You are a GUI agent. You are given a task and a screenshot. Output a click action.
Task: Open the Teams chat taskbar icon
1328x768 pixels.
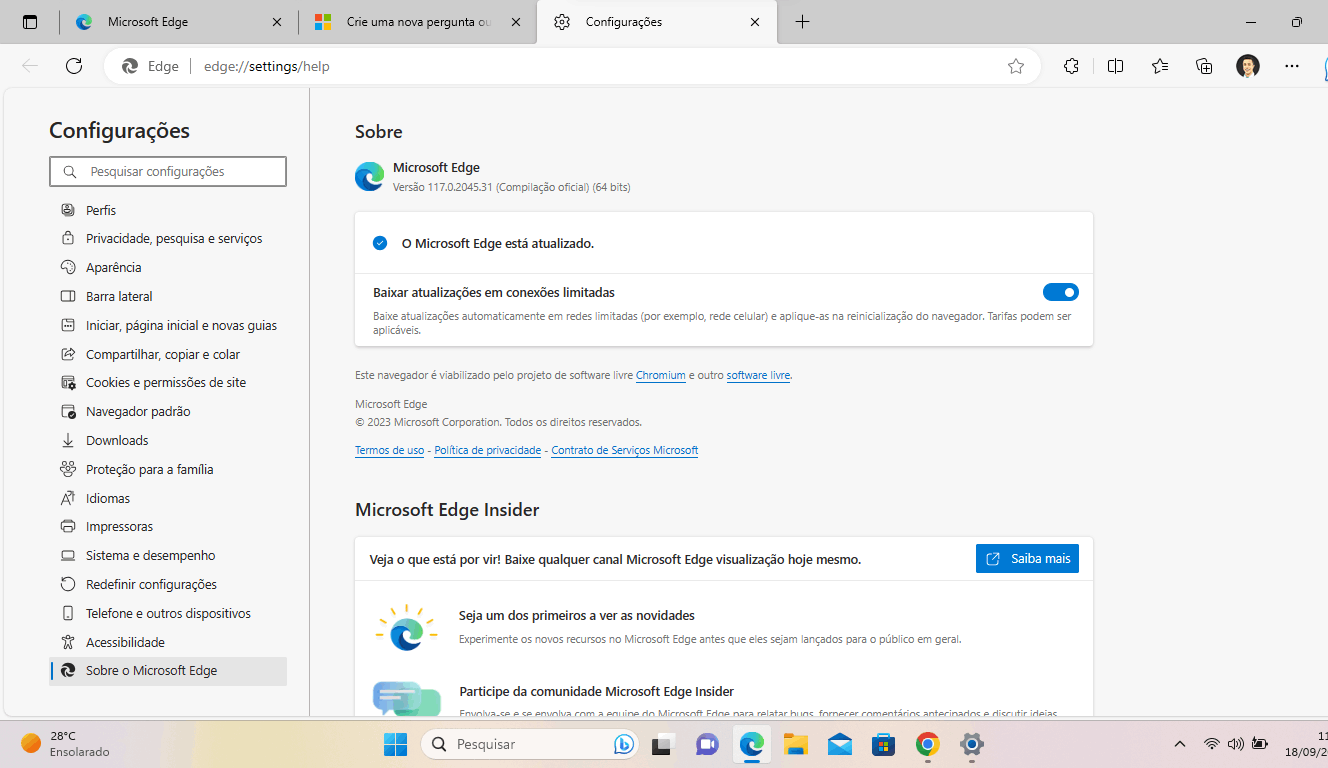click(707, 744)
